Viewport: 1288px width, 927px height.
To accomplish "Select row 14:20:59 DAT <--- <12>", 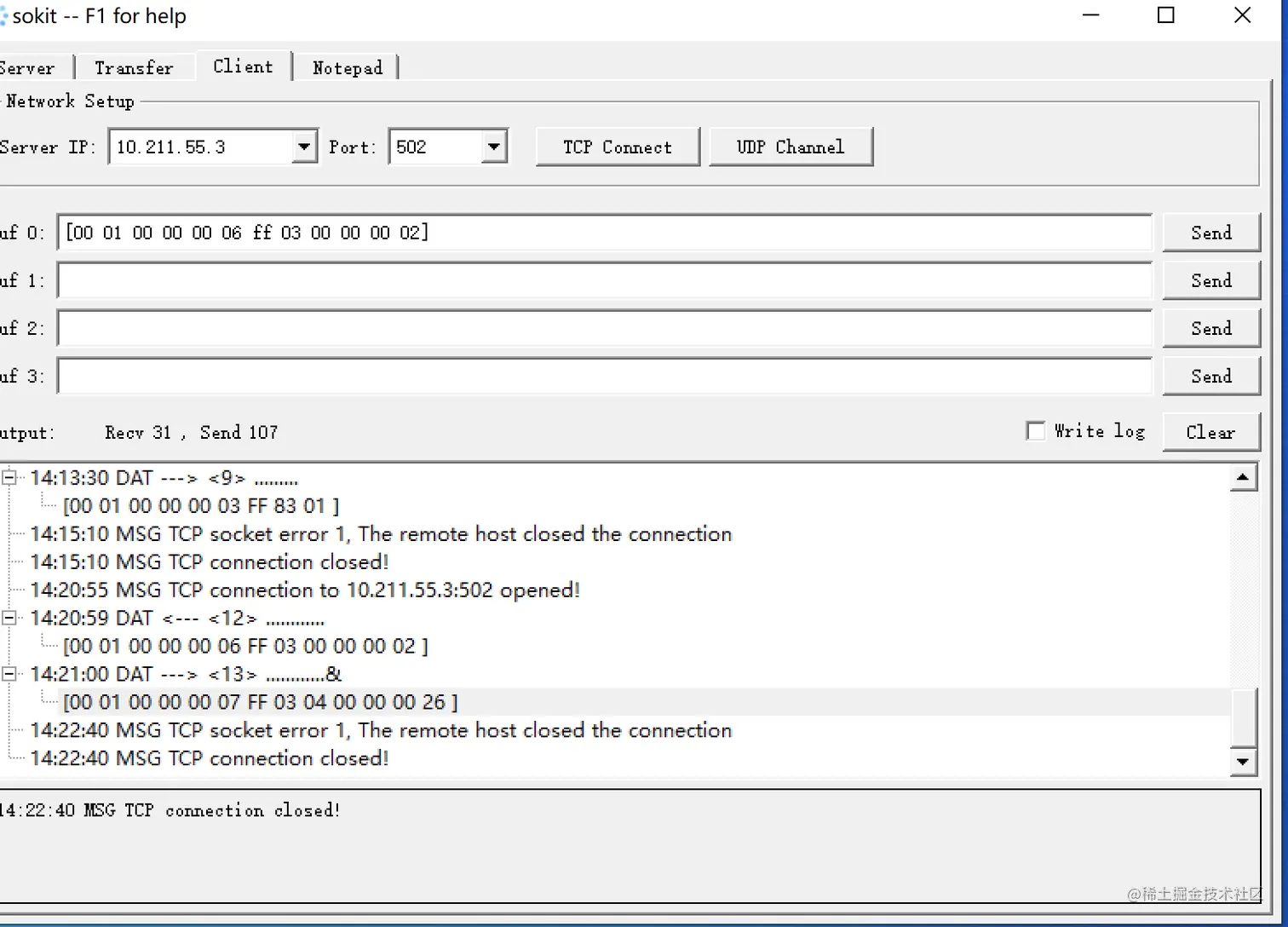I will point(177,618).
